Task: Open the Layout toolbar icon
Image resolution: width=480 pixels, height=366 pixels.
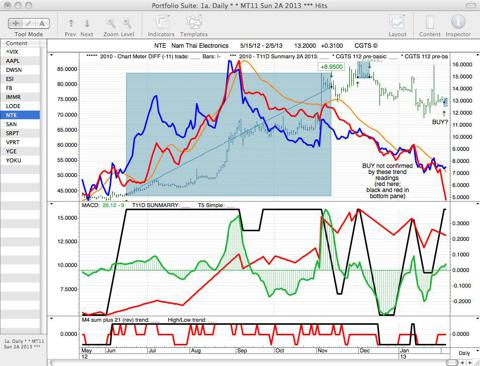Action: (x=397, y=23)
